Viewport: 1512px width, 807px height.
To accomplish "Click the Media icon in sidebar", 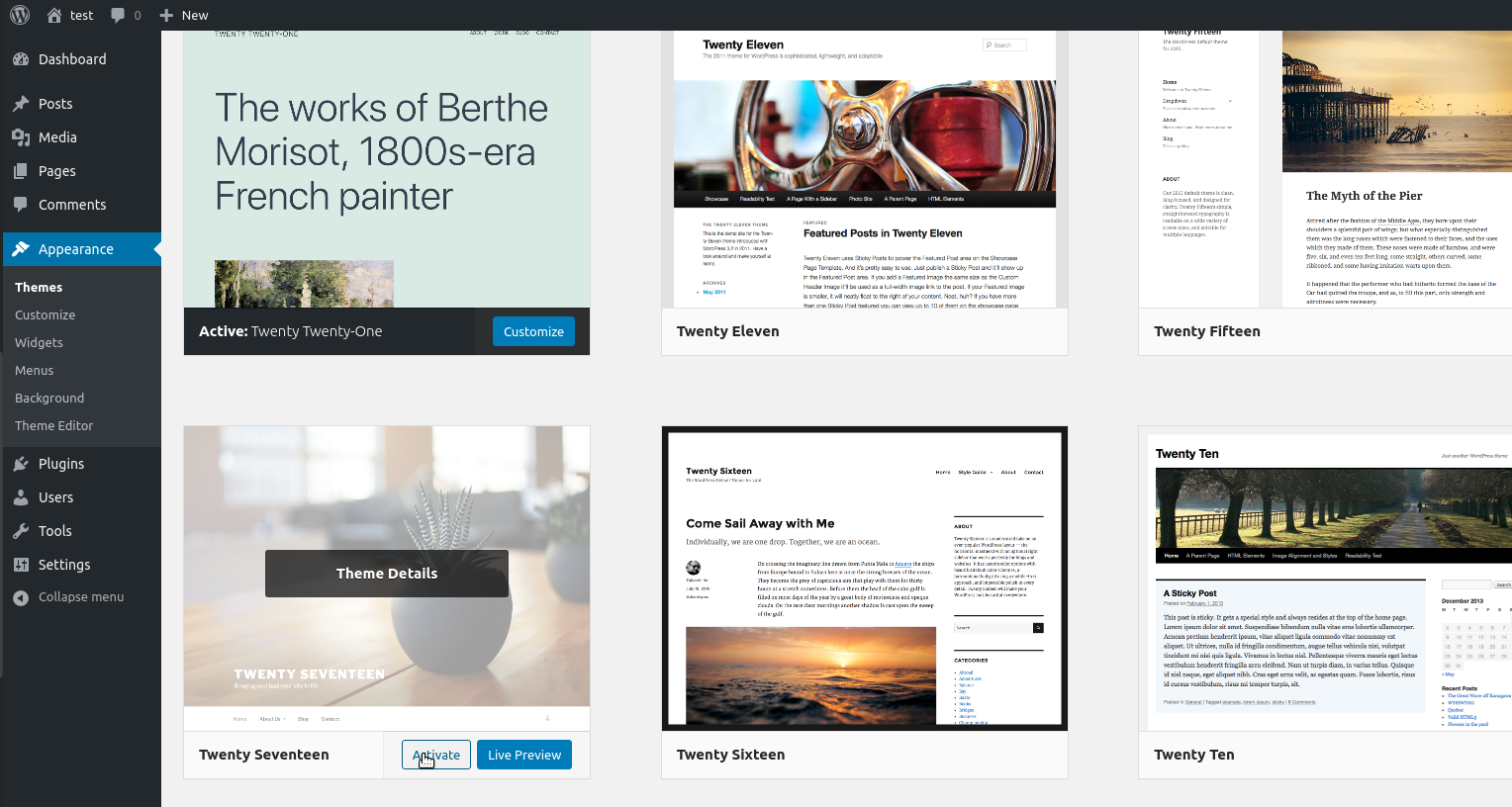I will pos(21,137).
